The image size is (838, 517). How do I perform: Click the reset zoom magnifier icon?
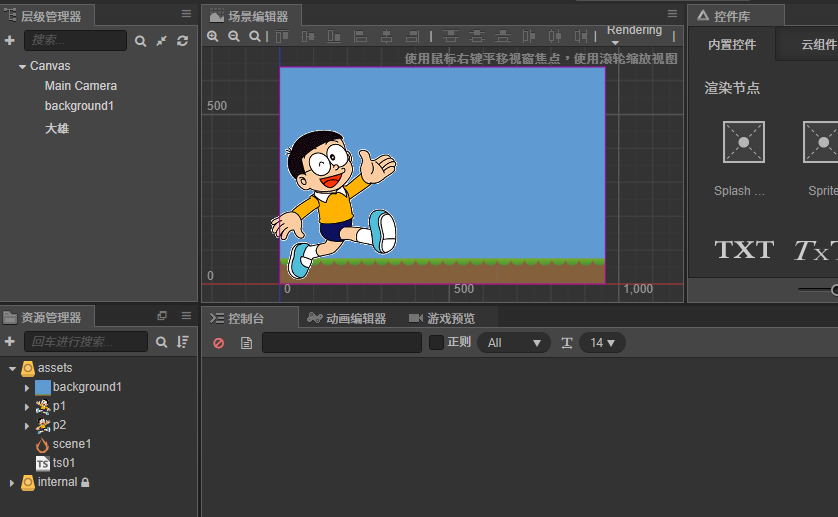click(x=255, y=36)
